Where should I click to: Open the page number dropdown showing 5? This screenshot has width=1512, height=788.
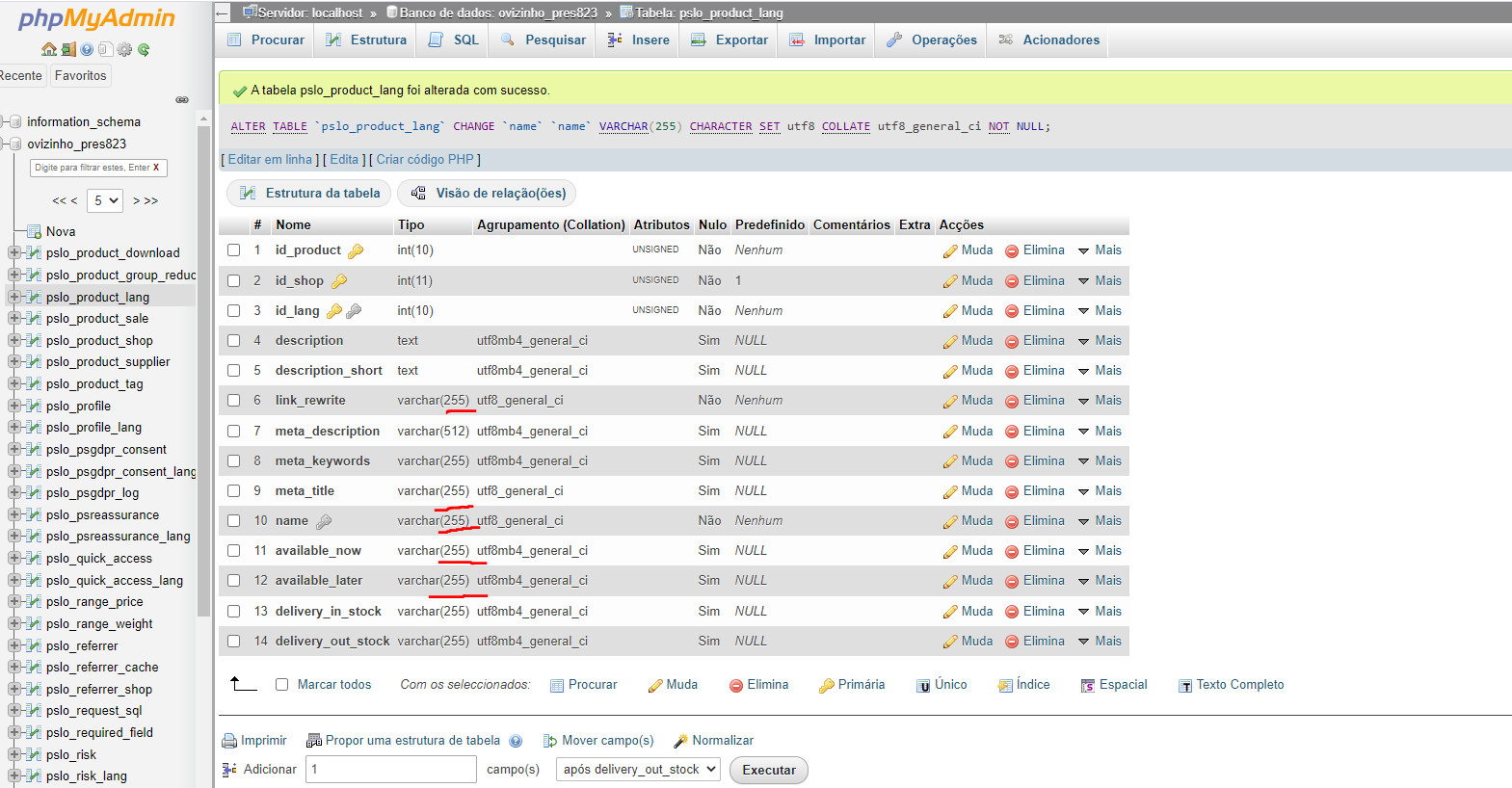click(105, 200)
